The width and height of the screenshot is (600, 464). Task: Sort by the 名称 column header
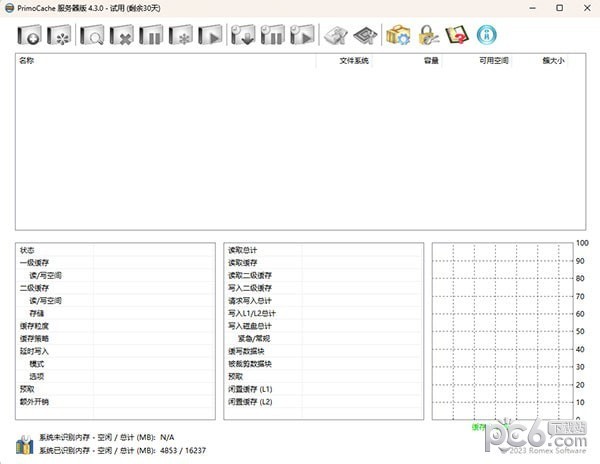tap(166, 60)
